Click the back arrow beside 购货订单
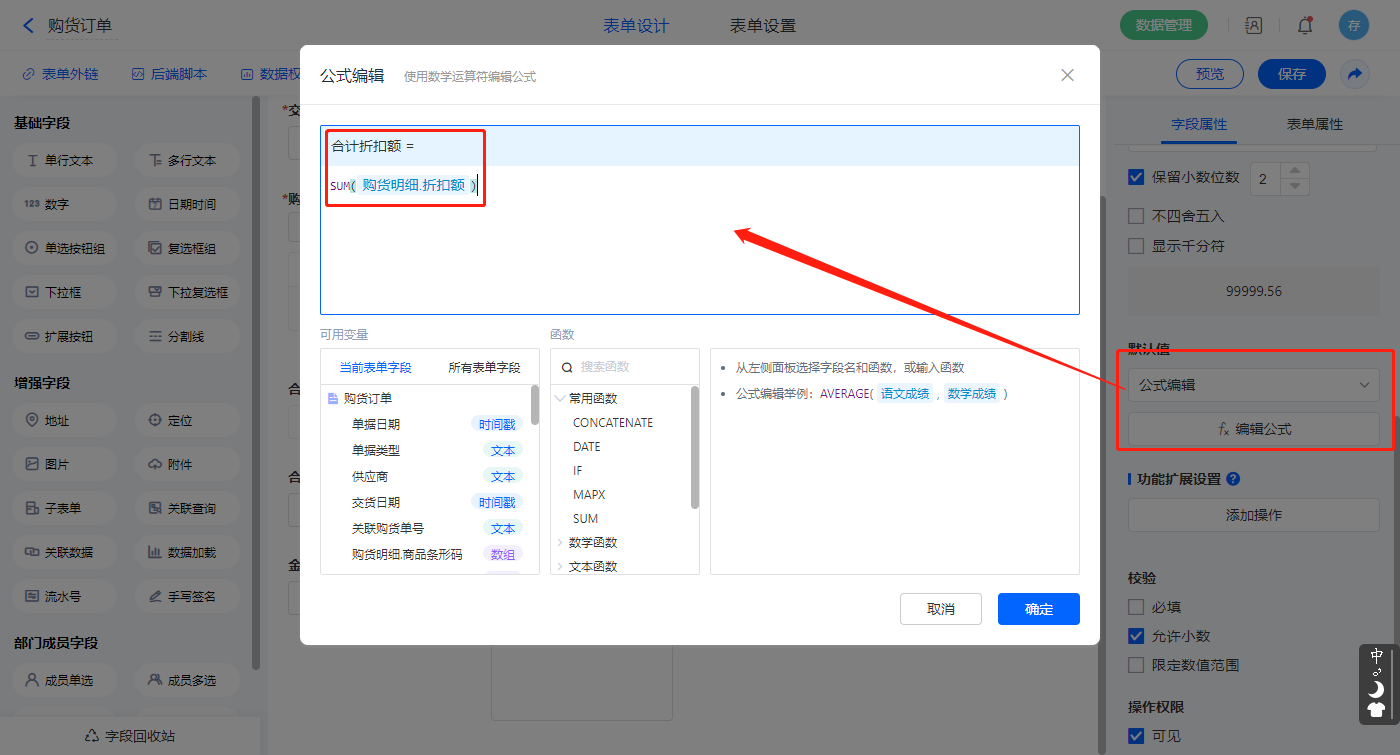The image size is (1400, 755). click(28, 26)
